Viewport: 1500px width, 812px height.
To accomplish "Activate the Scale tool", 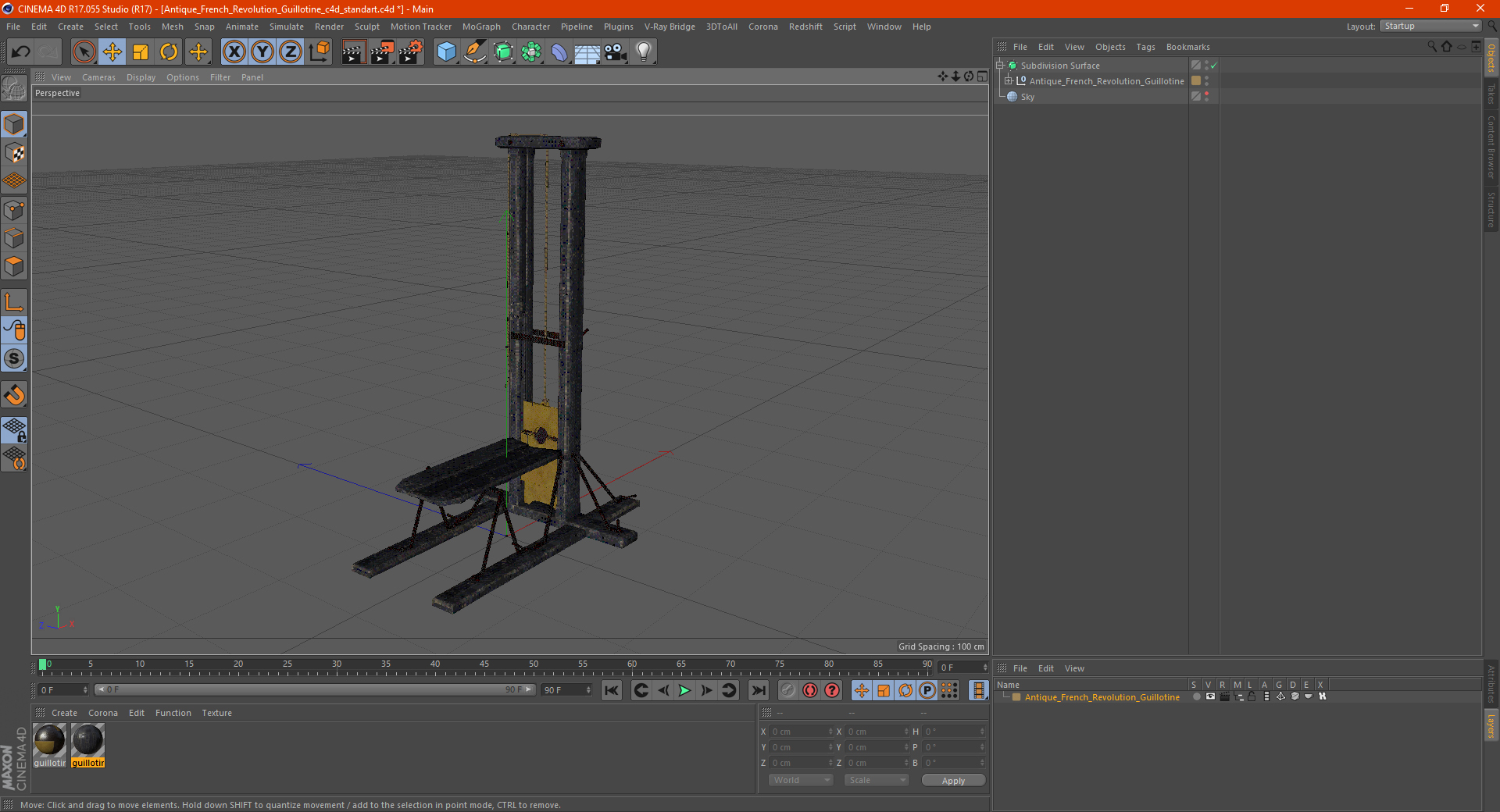I will coord(141,52).
